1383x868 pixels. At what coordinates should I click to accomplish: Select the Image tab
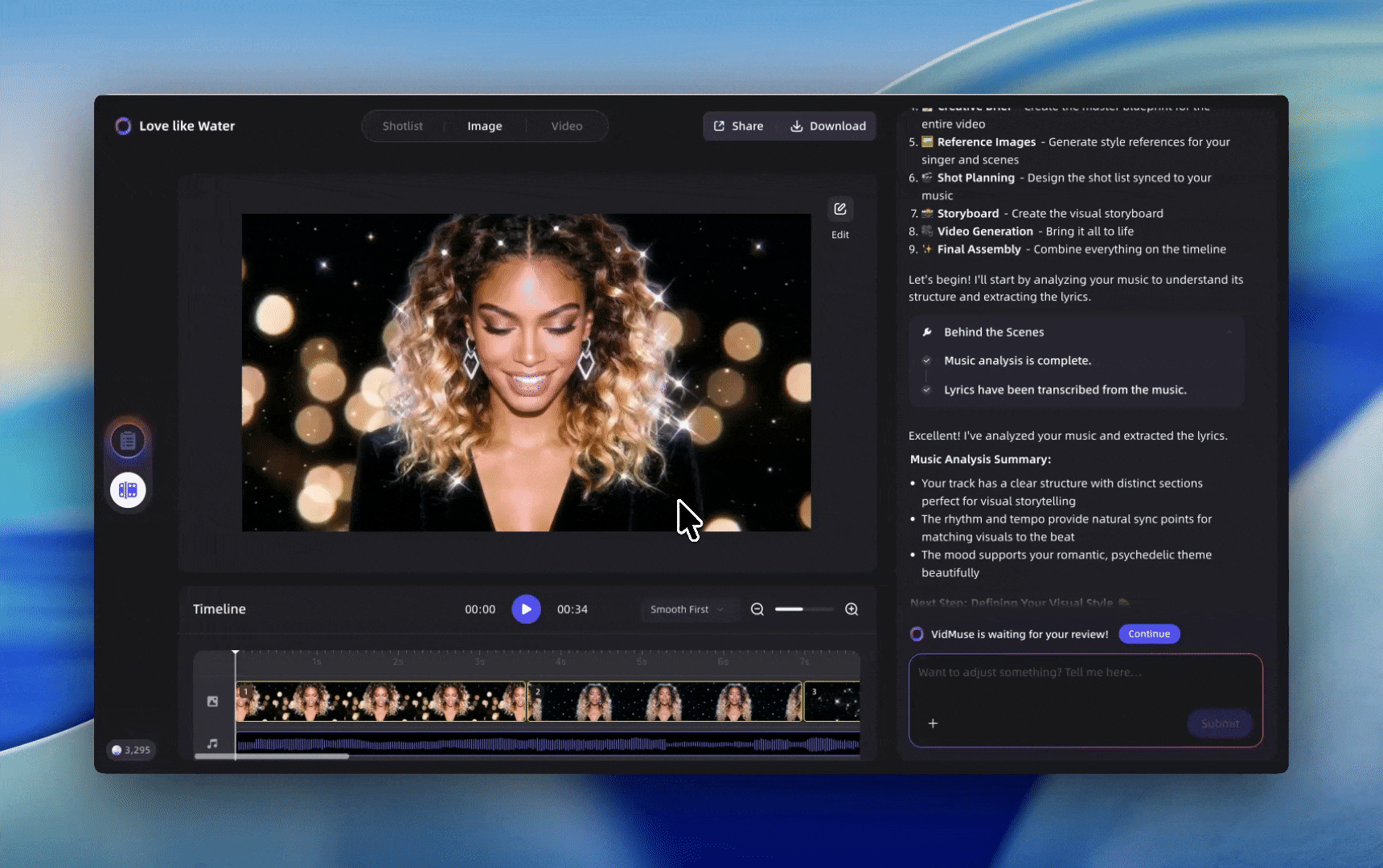484,126
